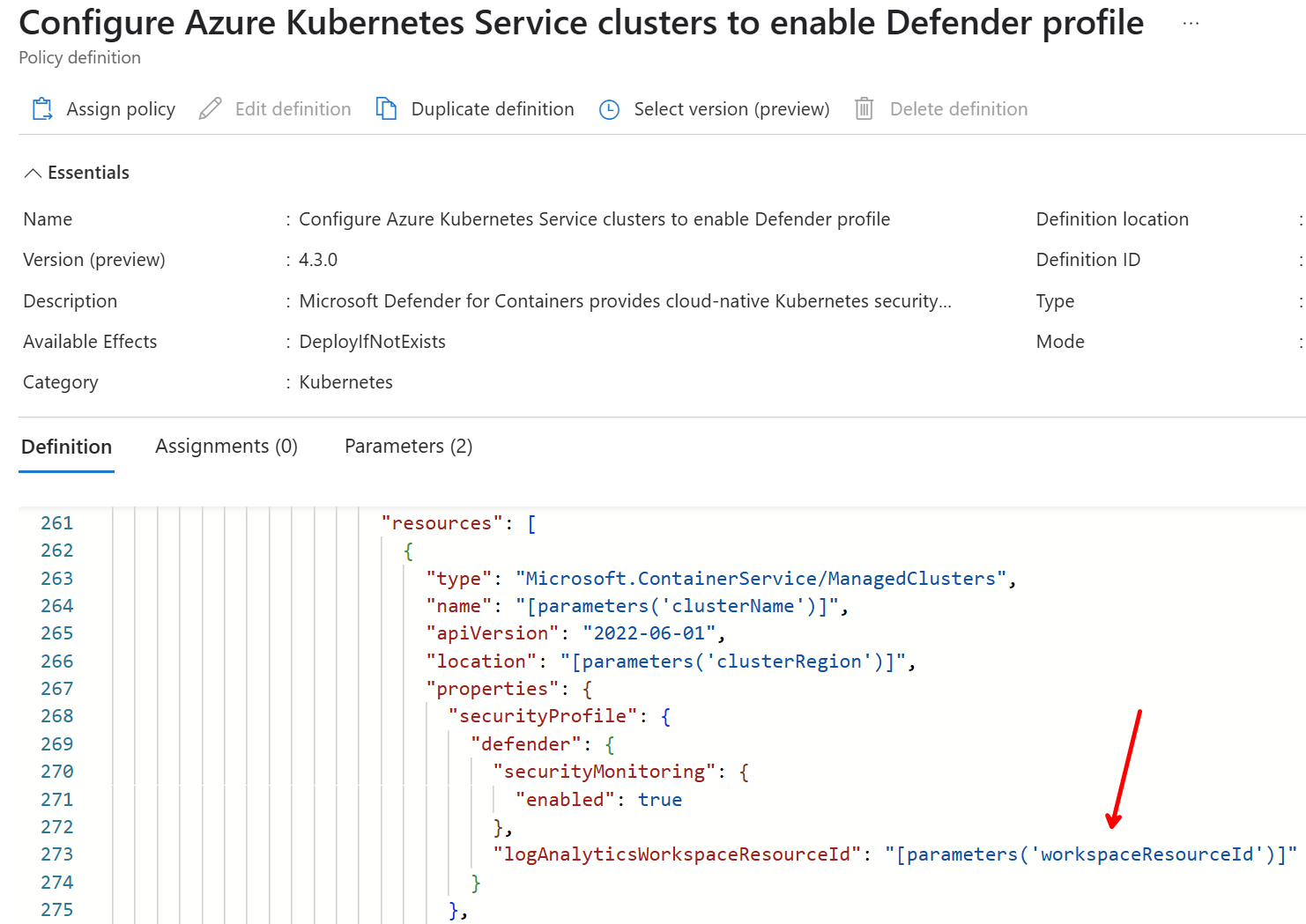Click the version value 4.3.0
This screenshot has height=924, width=1306.
[x=318, y=260]
